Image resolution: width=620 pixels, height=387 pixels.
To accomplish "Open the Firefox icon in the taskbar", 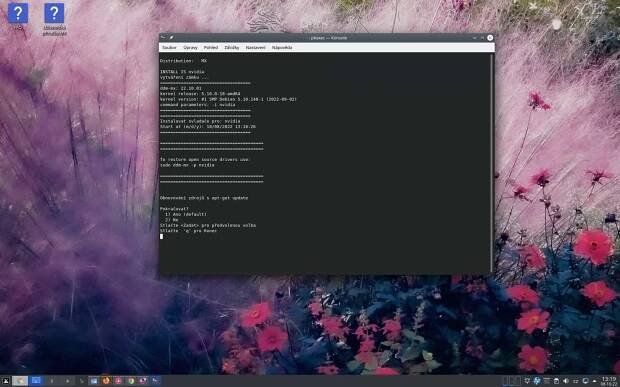I will pos(106,381).
